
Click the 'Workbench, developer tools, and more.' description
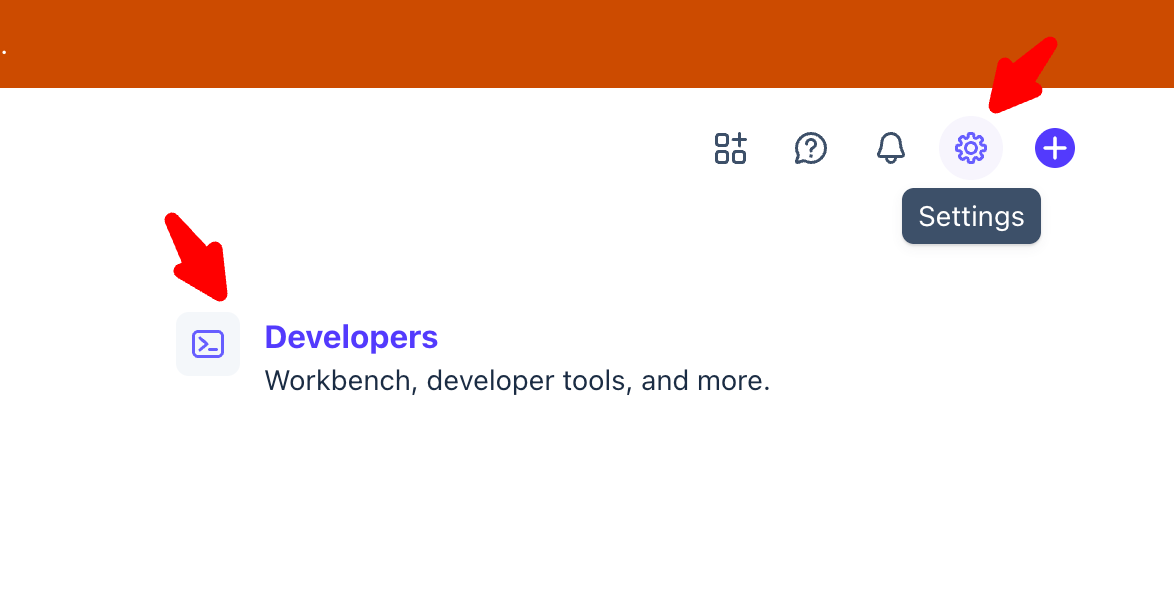pos(517,380)
